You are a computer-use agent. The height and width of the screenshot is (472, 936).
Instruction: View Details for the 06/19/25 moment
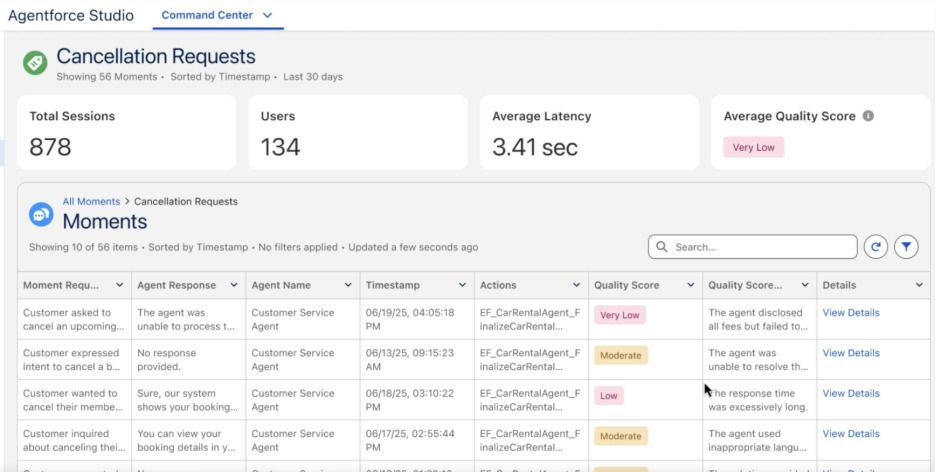(x=851, y=313)
